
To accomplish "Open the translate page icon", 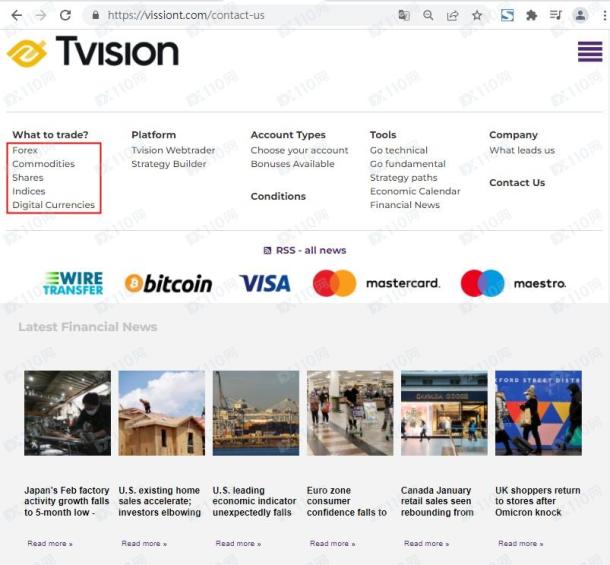I will pos(404,16).
